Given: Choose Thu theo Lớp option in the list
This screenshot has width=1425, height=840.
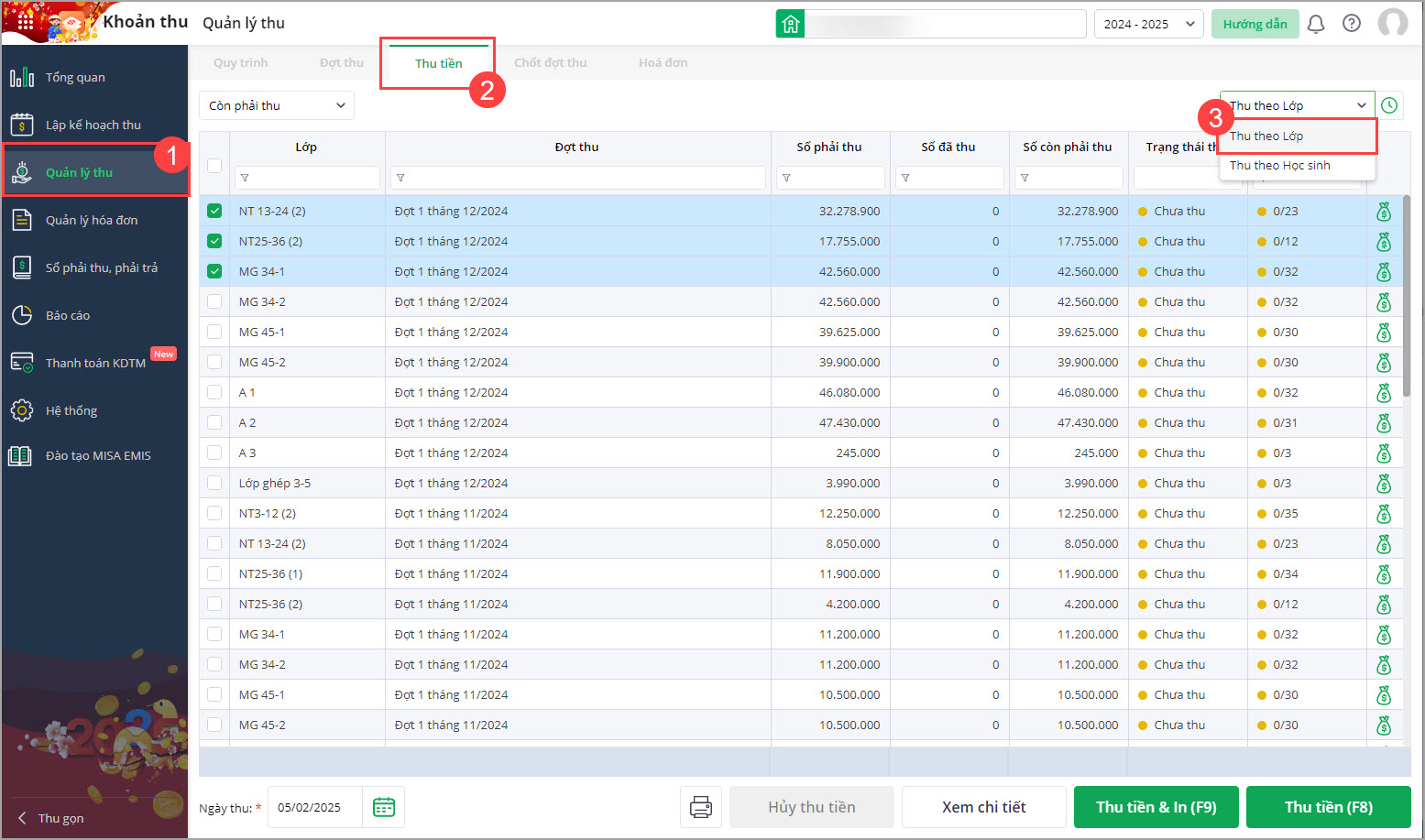Looking at the screenshot, I should pos(1297,136).
